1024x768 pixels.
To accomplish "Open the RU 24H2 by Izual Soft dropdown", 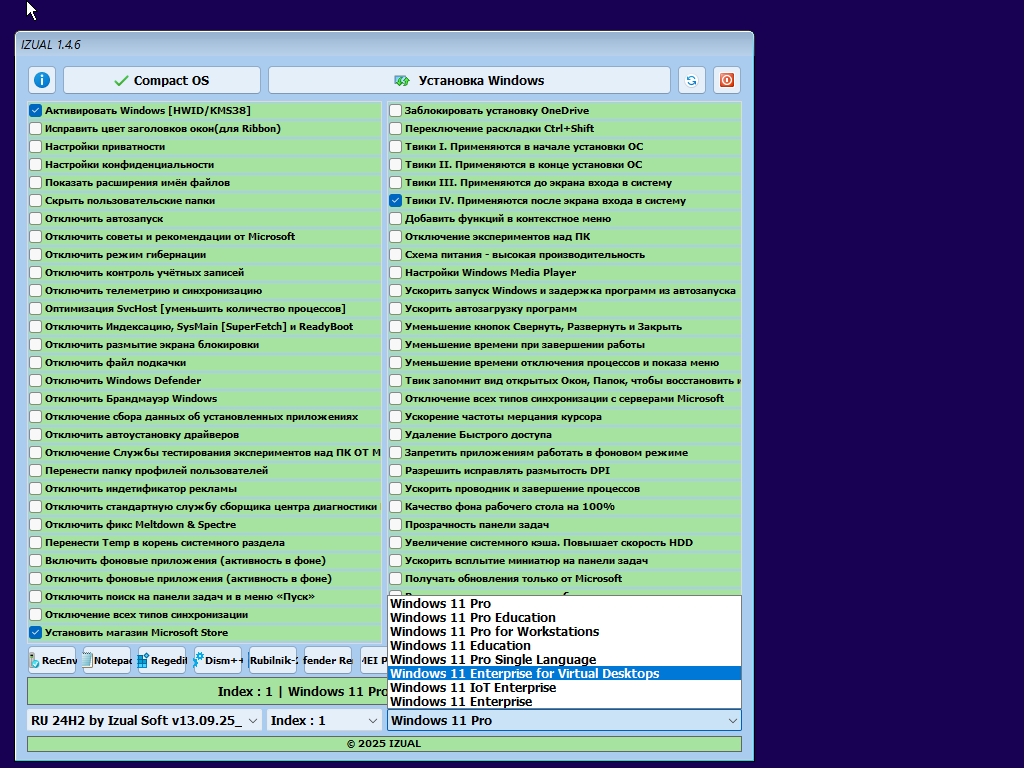I will click(144, 720).
